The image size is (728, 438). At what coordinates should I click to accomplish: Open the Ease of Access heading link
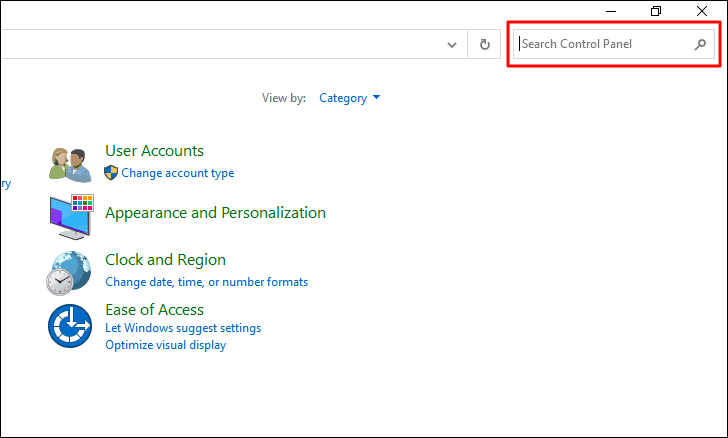[154, 310]
